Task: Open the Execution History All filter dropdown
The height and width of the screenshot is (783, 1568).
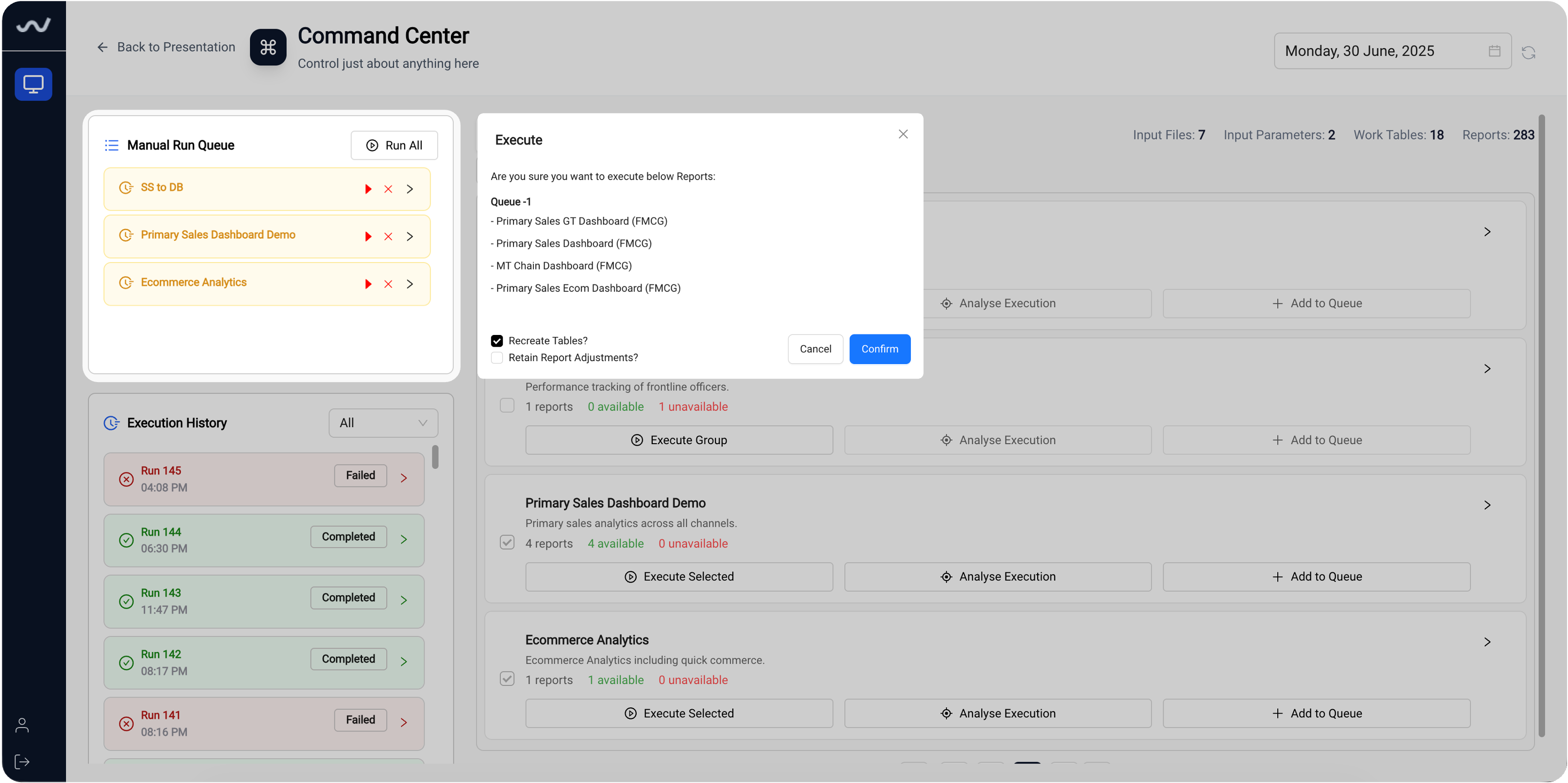Action: tap(383, 422)
